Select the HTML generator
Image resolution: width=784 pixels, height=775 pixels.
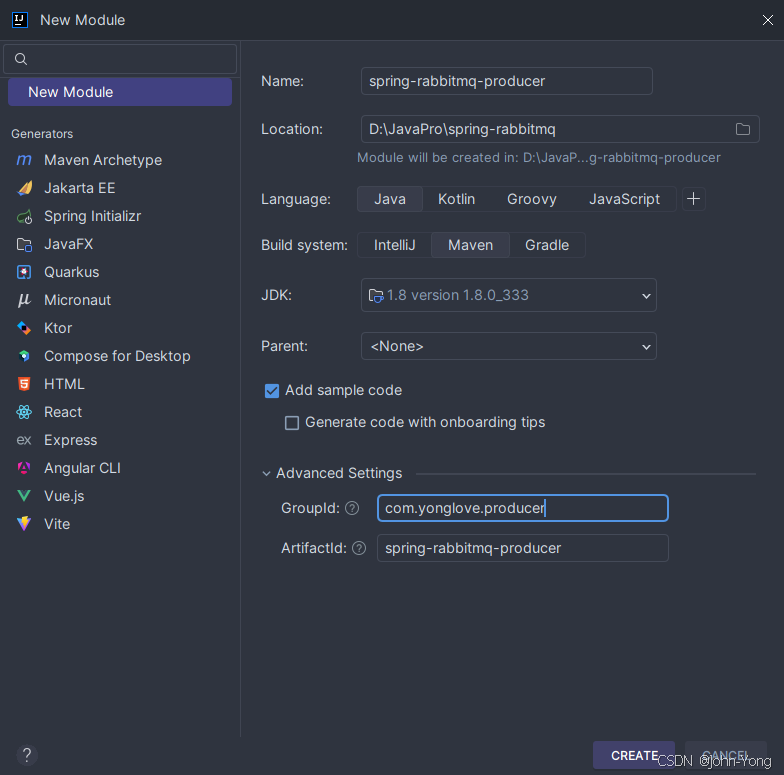click(120, 384)
